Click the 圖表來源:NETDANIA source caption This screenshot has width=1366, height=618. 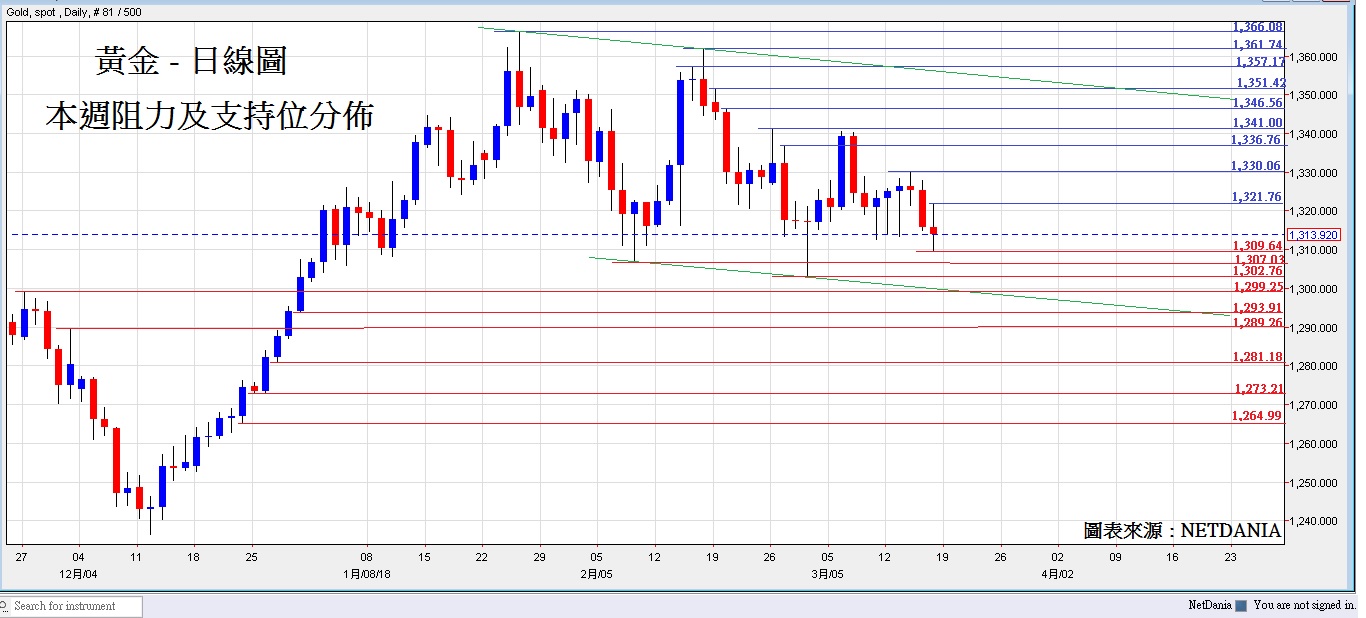(x=1182, y=531)
